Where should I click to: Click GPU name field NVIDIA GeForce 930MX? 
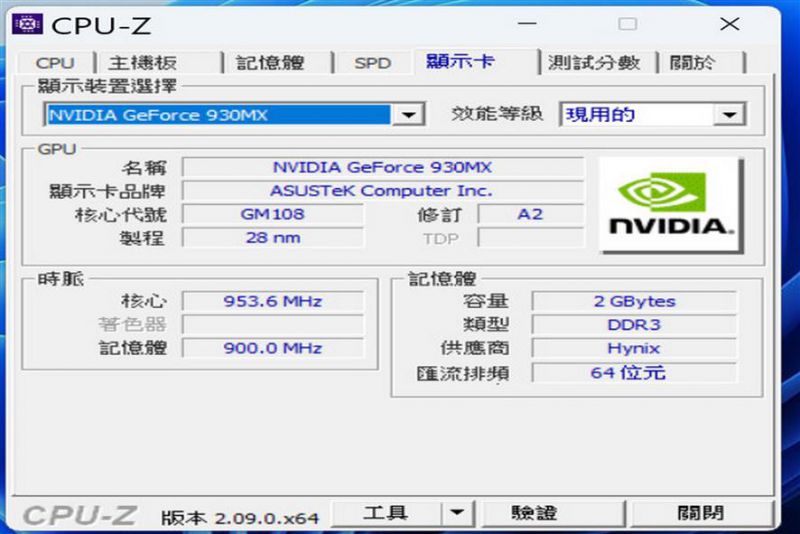click(383, 167)
